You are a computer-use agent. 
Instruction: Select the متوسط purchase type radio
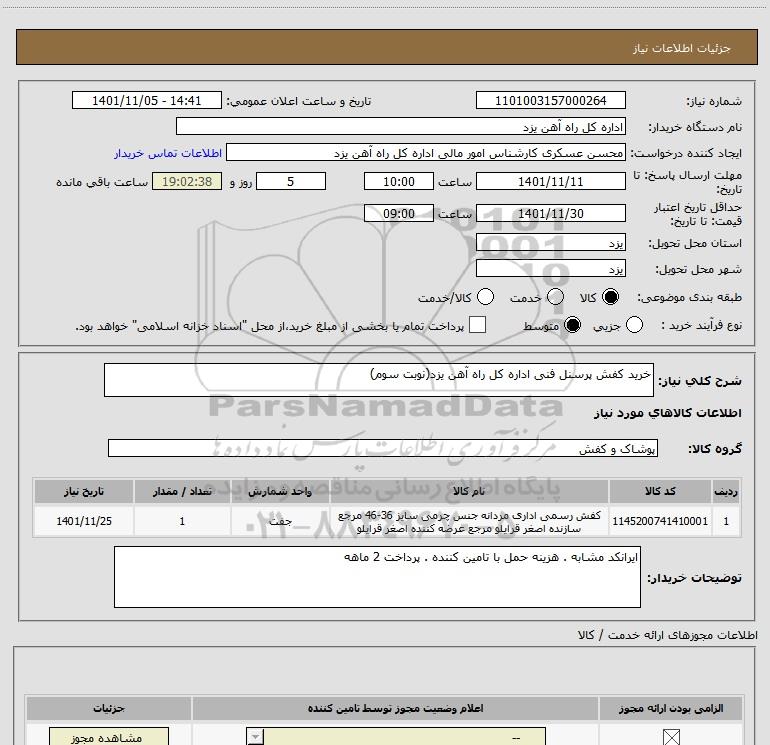coord(573,325)
